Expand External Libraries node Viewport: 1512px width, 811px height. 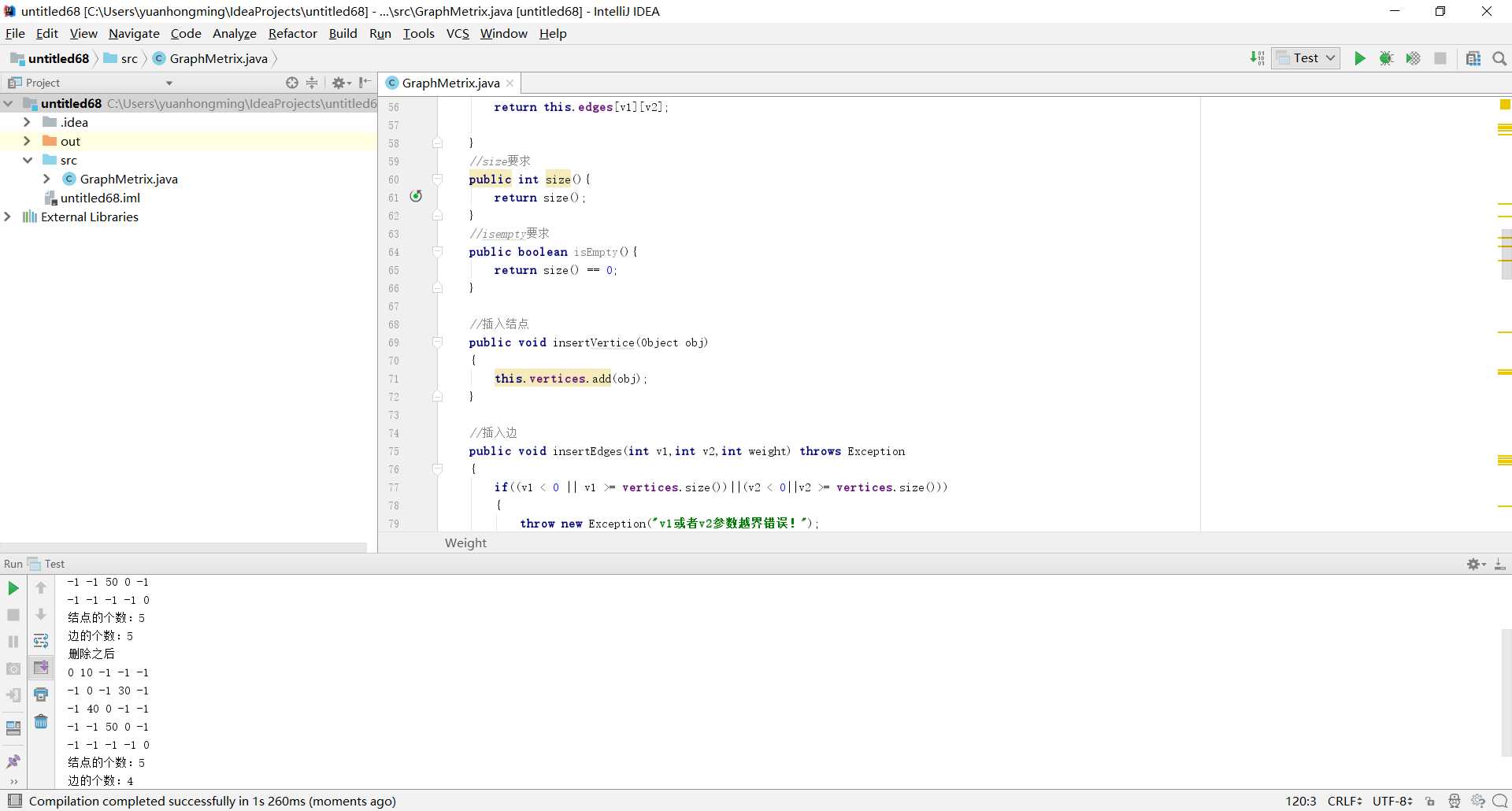tap(8, 217)
